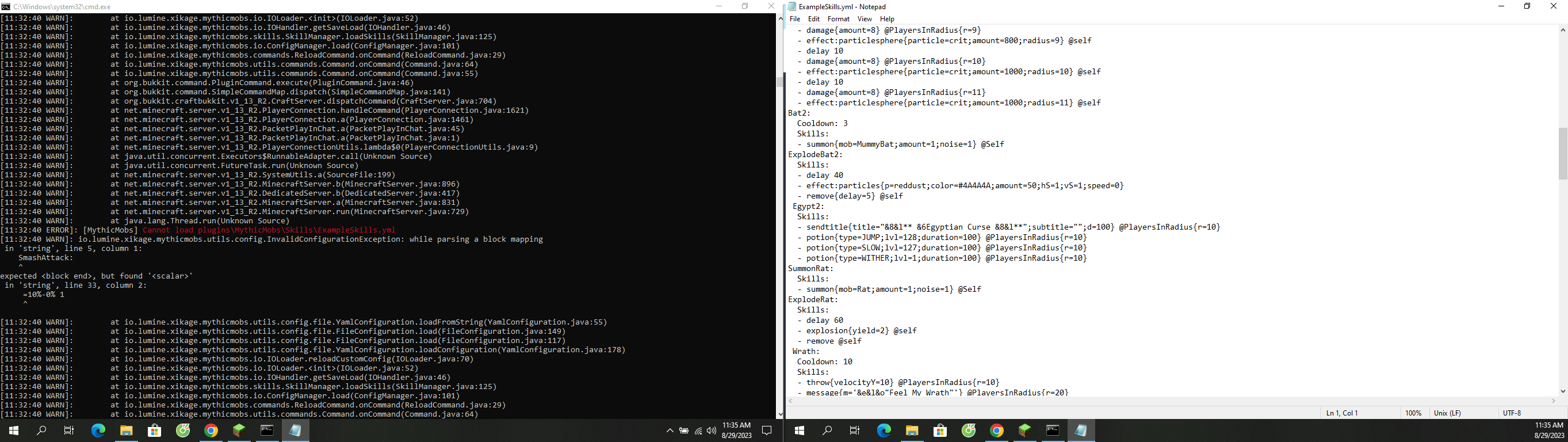Click the "Bat2:" line in Notepad

pos(799,113)
